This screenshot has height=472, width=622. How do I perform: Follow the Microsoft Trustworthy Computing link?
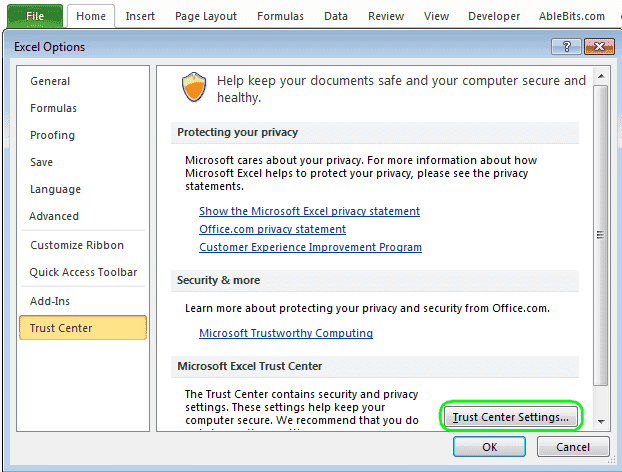pyautogui.click(x=286, y=333)
